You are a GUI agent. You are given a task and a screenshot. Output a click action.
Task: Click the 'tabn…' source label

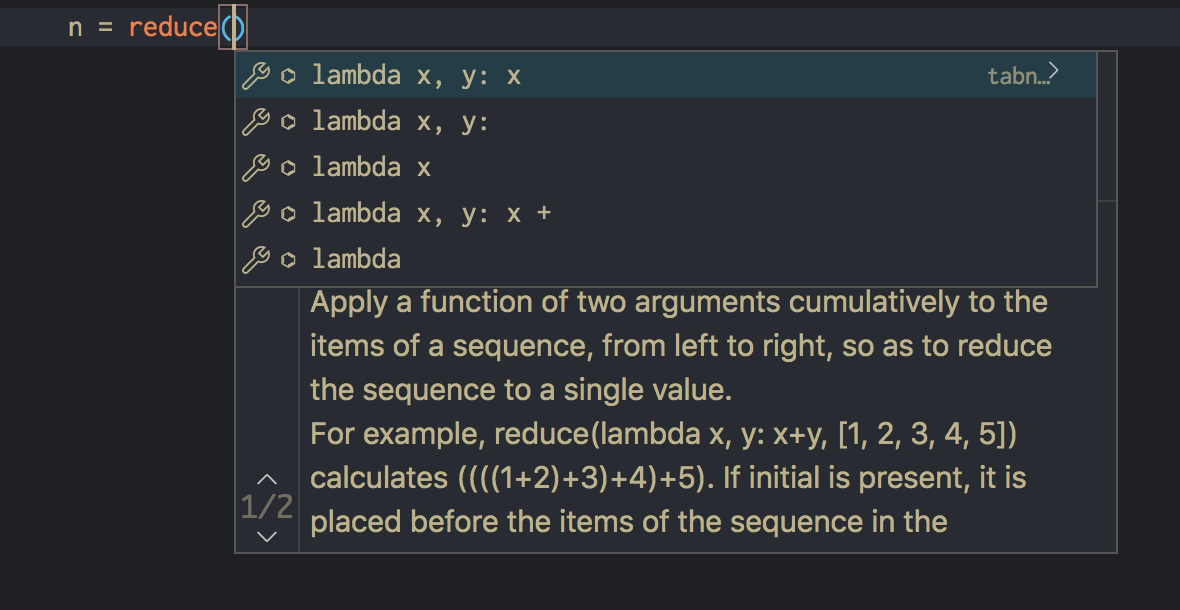1017,76
